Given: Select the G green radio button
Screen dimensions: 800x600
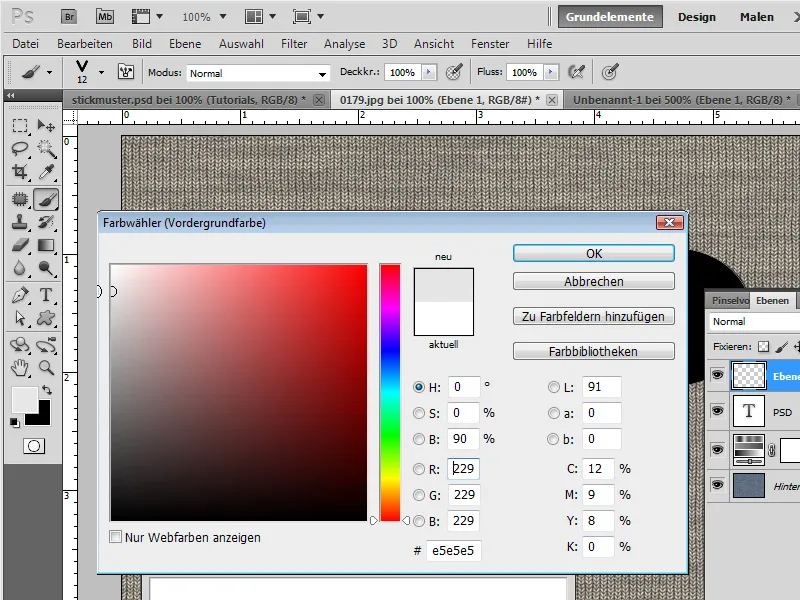Looking at the screenshot, I should coord(419,495).
